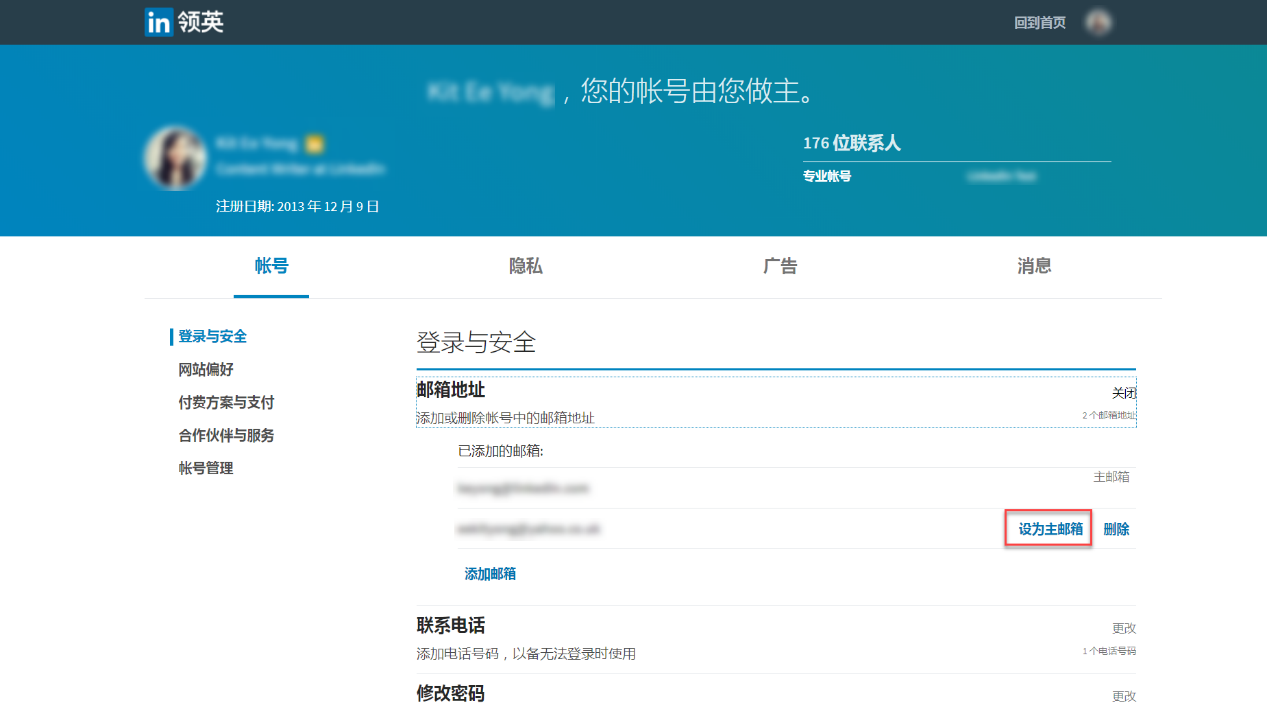
Task: Delete the secondary email with 删除
Action: (x=1116, y=528)
